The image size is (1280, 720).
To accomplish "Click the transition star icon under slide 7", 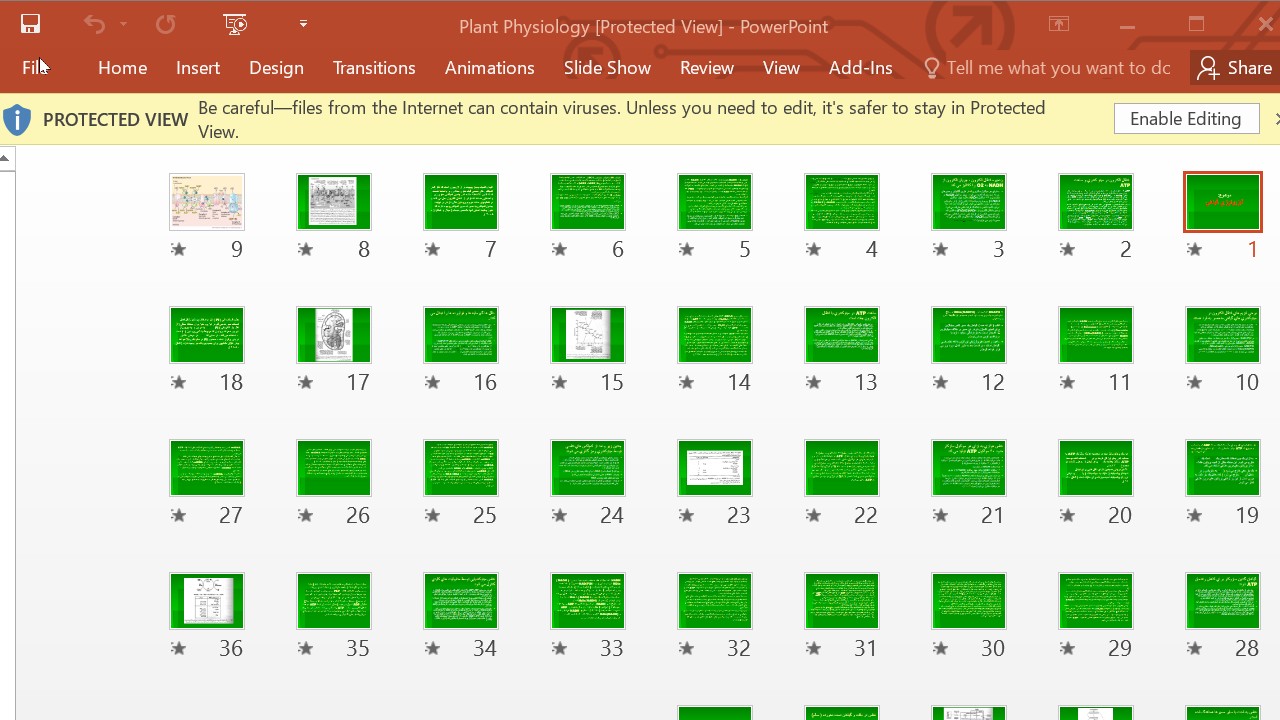I will (x=432, y=249).
